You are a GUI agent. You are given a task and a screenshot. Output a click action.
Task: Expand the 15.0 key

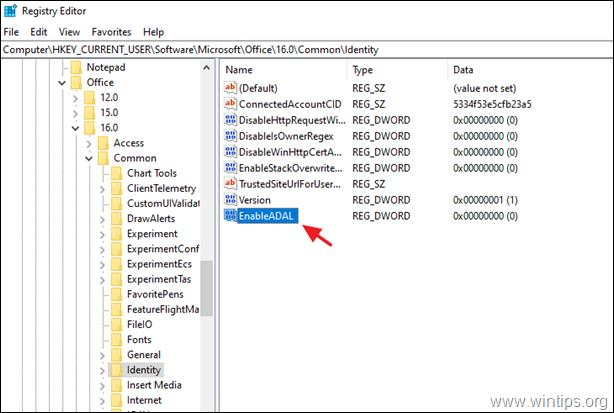click(75, 114)
